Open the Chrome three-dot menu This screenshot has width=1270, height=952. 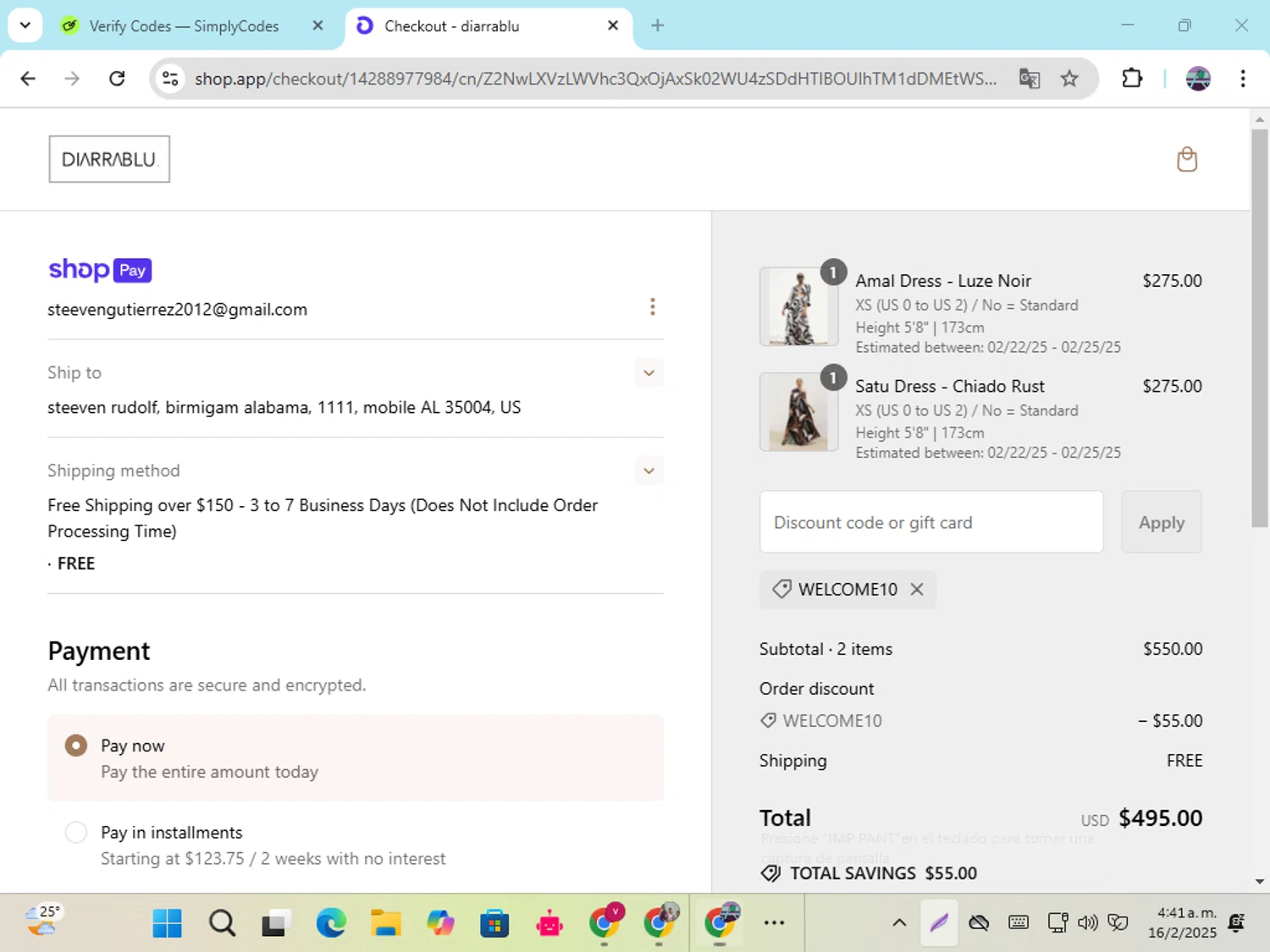[1243, 79]
